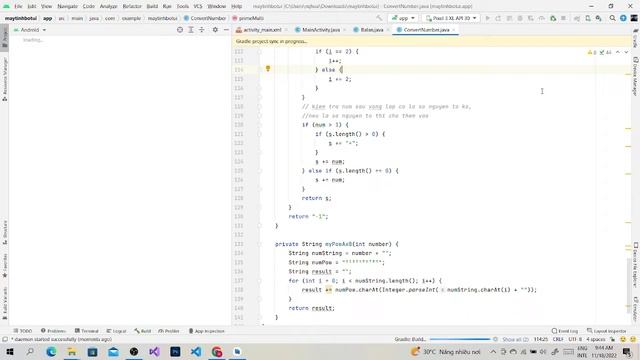Open the File menu
The height and width of the screenshot is (360, 640).
pyautogui.click(x=18, y=6)
